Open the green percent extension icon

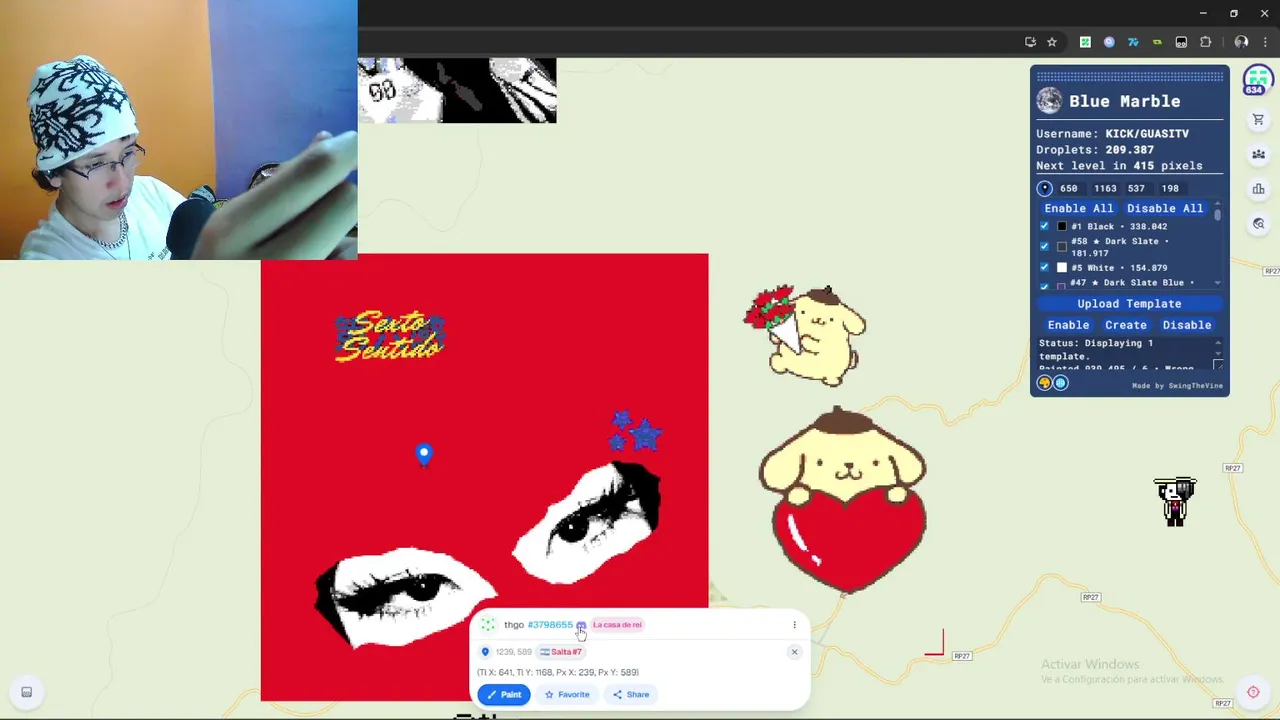[x=1085, y=42]
